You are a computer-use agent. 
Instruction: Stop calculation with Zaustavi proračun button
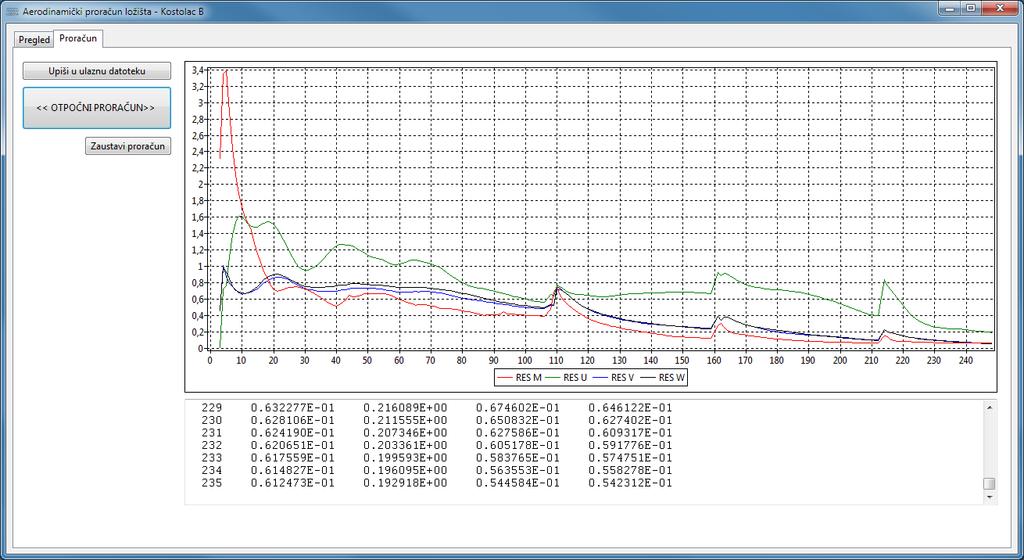pos(128,146)
